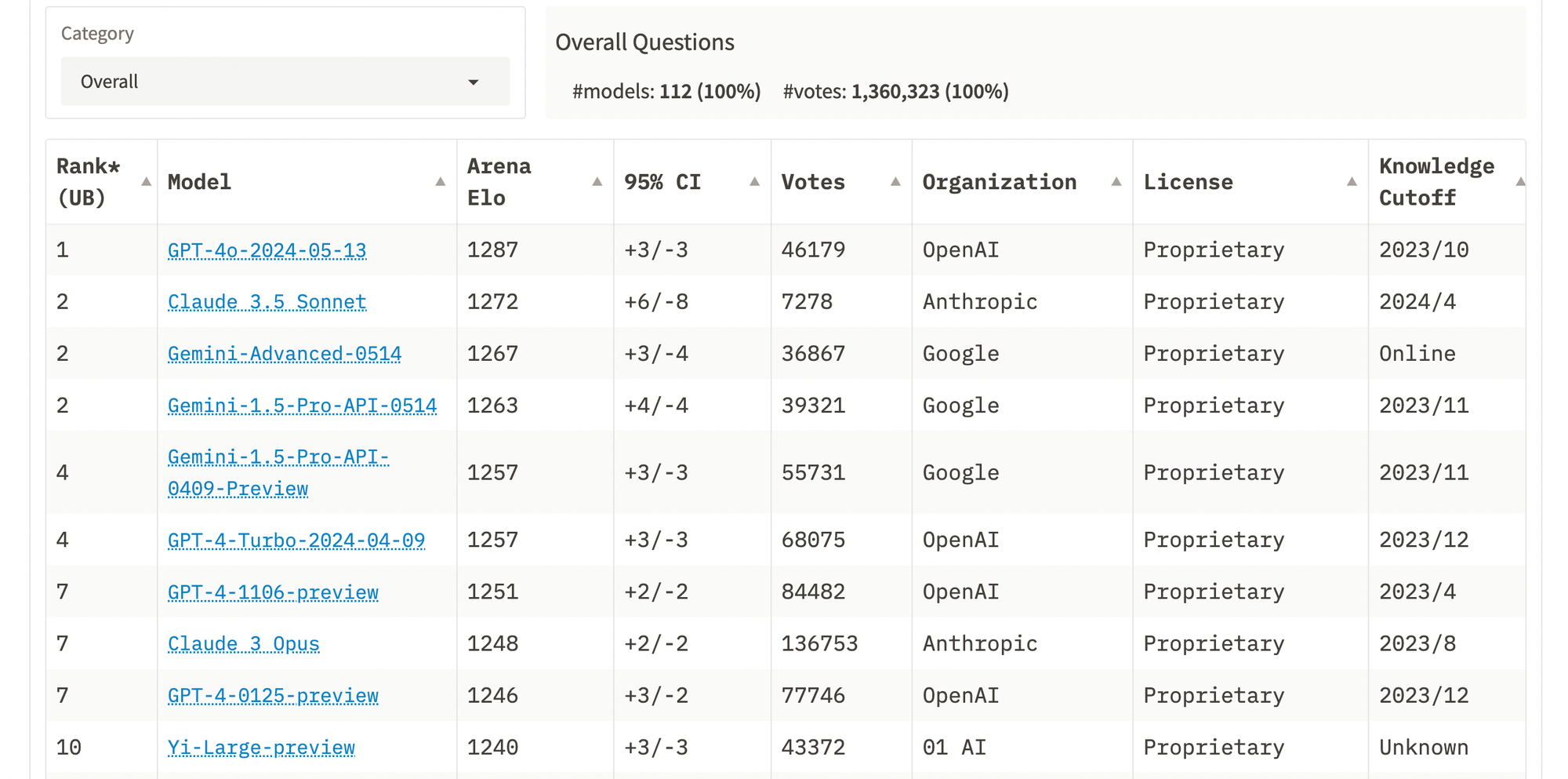Open the Claude 3.5 Sonnet link
Viewport: 1568px width, 779px height.
coord(267,302)
